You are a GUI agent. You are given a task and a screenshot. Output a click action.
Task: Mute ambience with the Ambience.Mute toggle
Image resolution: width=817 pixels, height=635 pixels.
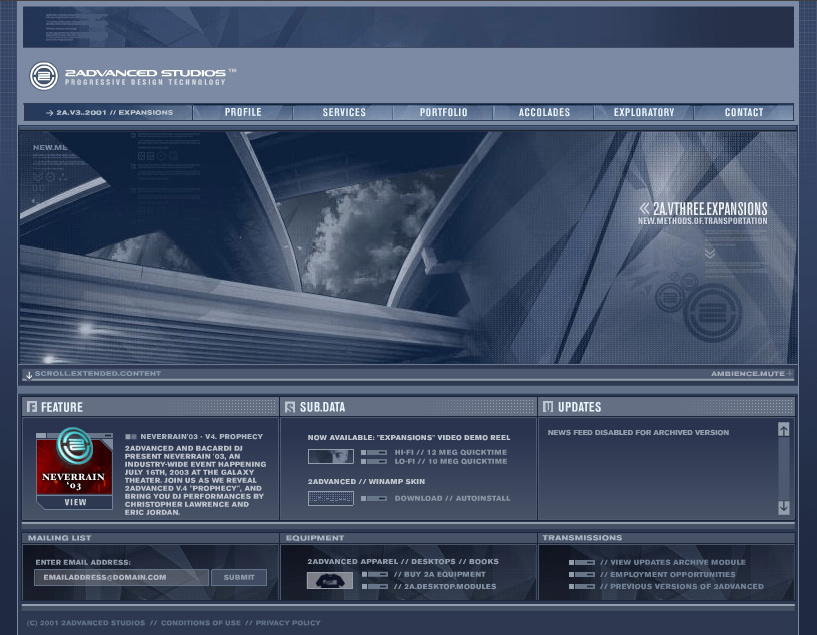pyautogui.click(x=751, y=374)
